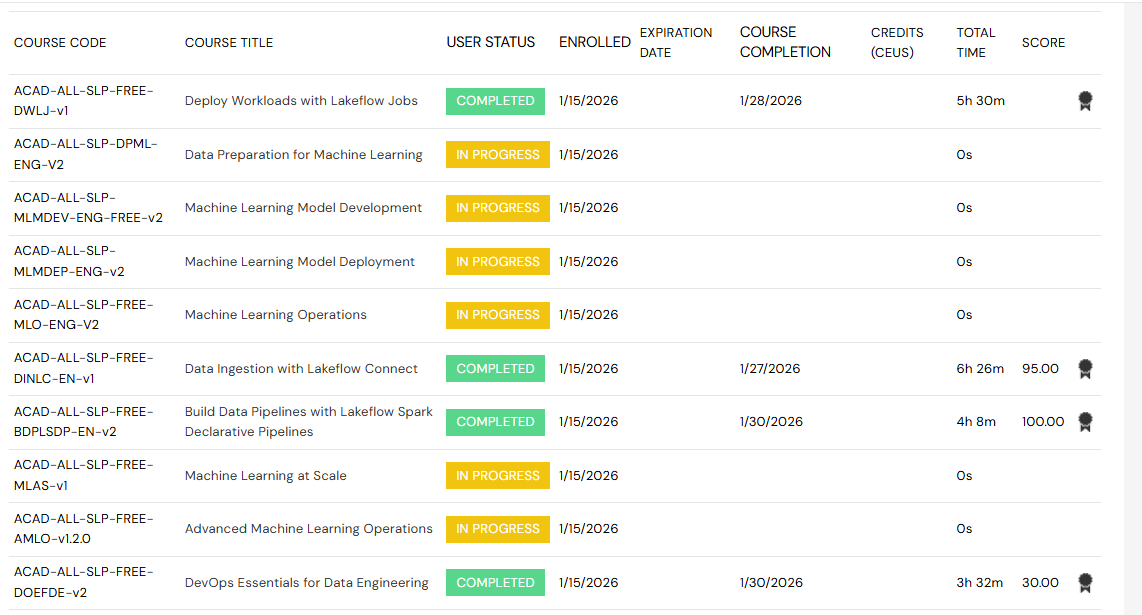Image resolution: width=1142 pixels, height=615 pixels.
Task: View certificate badge for DevOps Essentials course
Action: [1085, 583]
